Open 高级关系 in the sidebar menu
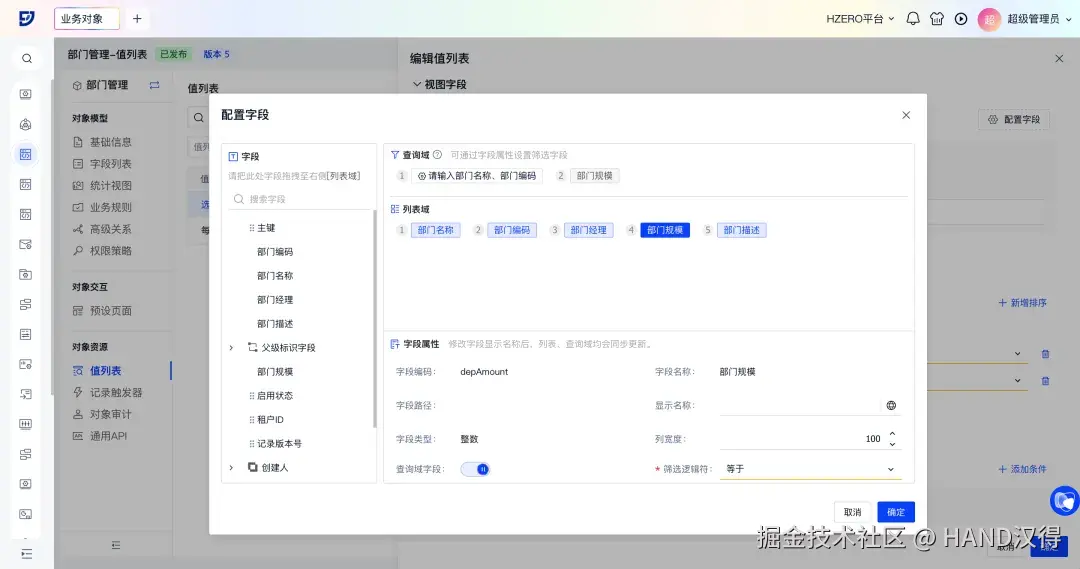 (x=110, y=229)
